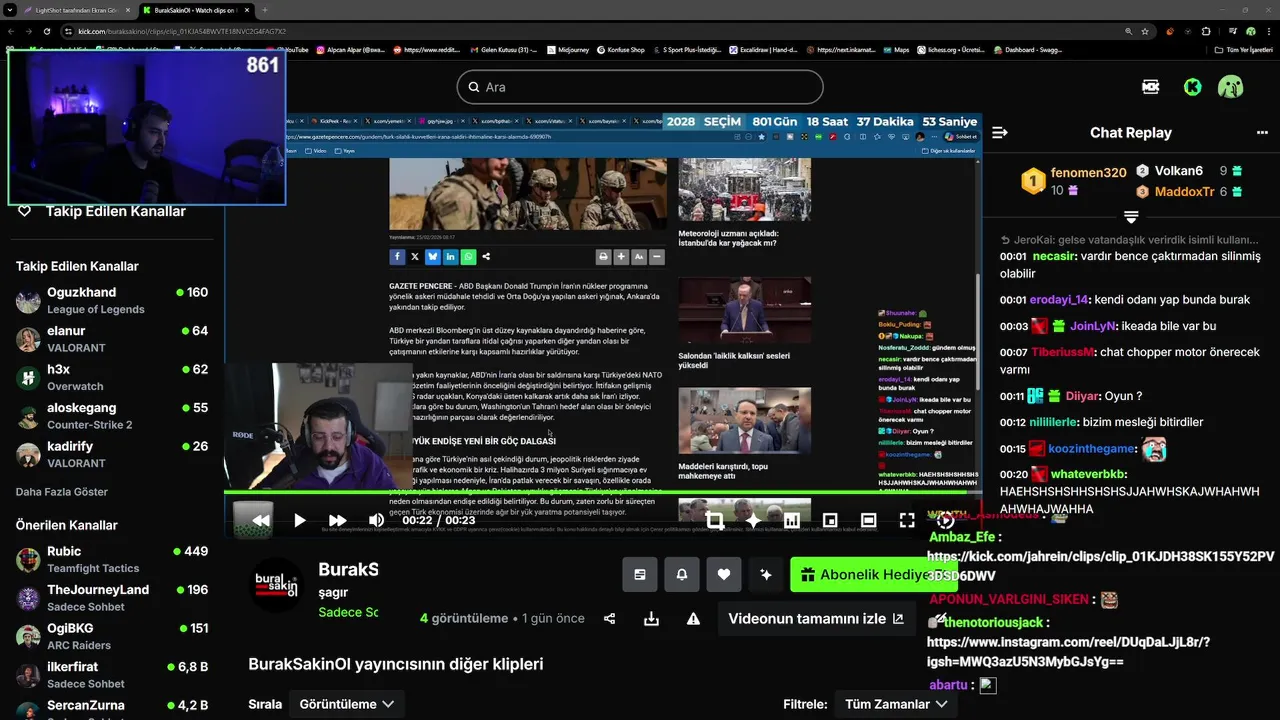Open Midjourney bookmark
The width and height of the screenshot is (1280, 720).
pos(568,49)
